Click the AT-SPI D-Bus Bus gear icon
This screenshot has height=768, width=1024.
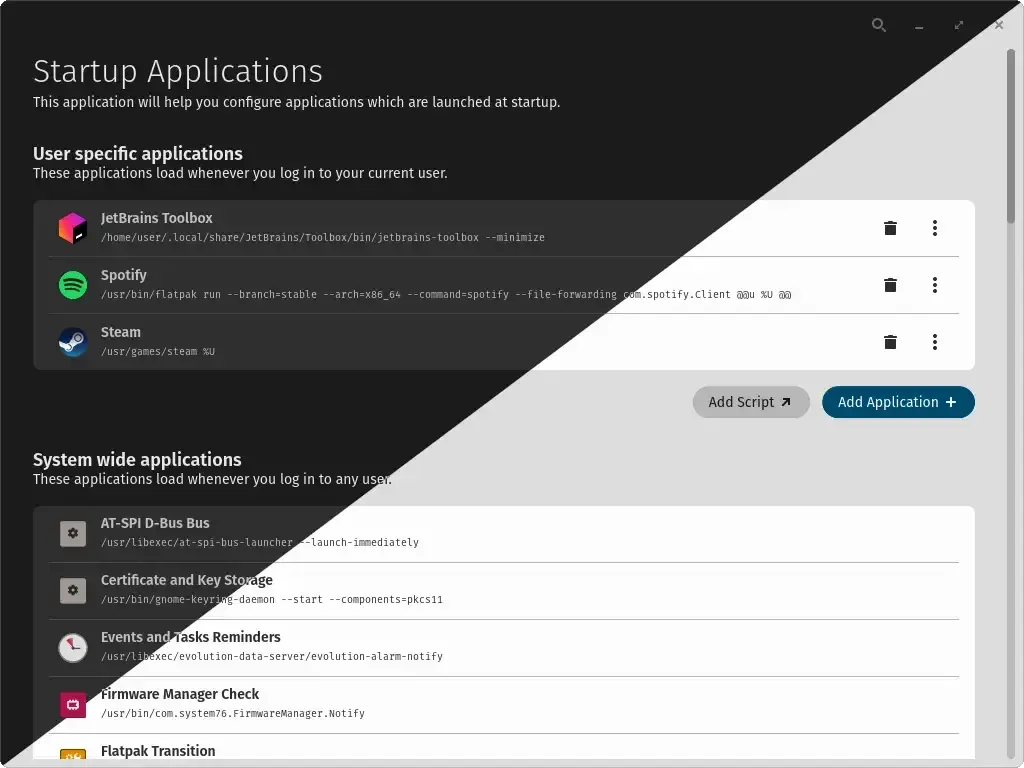72,533
